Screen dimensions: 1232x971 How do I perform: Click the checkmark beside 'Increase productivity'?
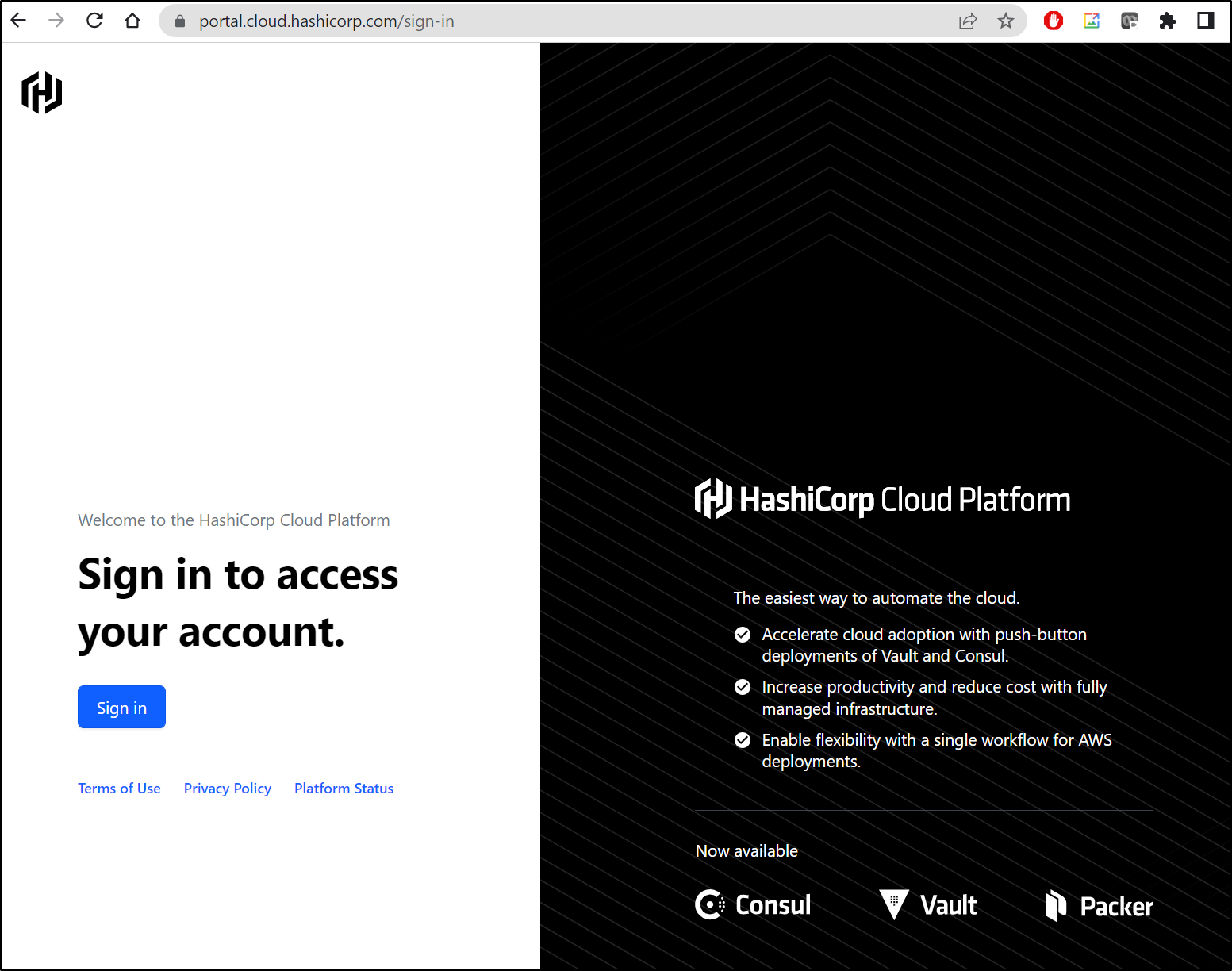click(x=743, y=687)
